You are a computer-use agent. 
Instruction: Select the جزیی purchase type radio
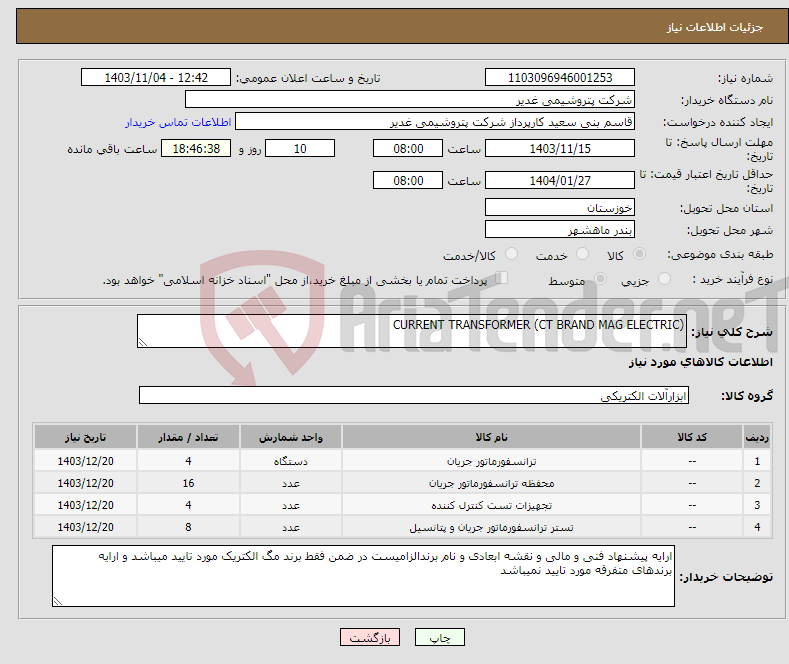click(x=664, y=279)
